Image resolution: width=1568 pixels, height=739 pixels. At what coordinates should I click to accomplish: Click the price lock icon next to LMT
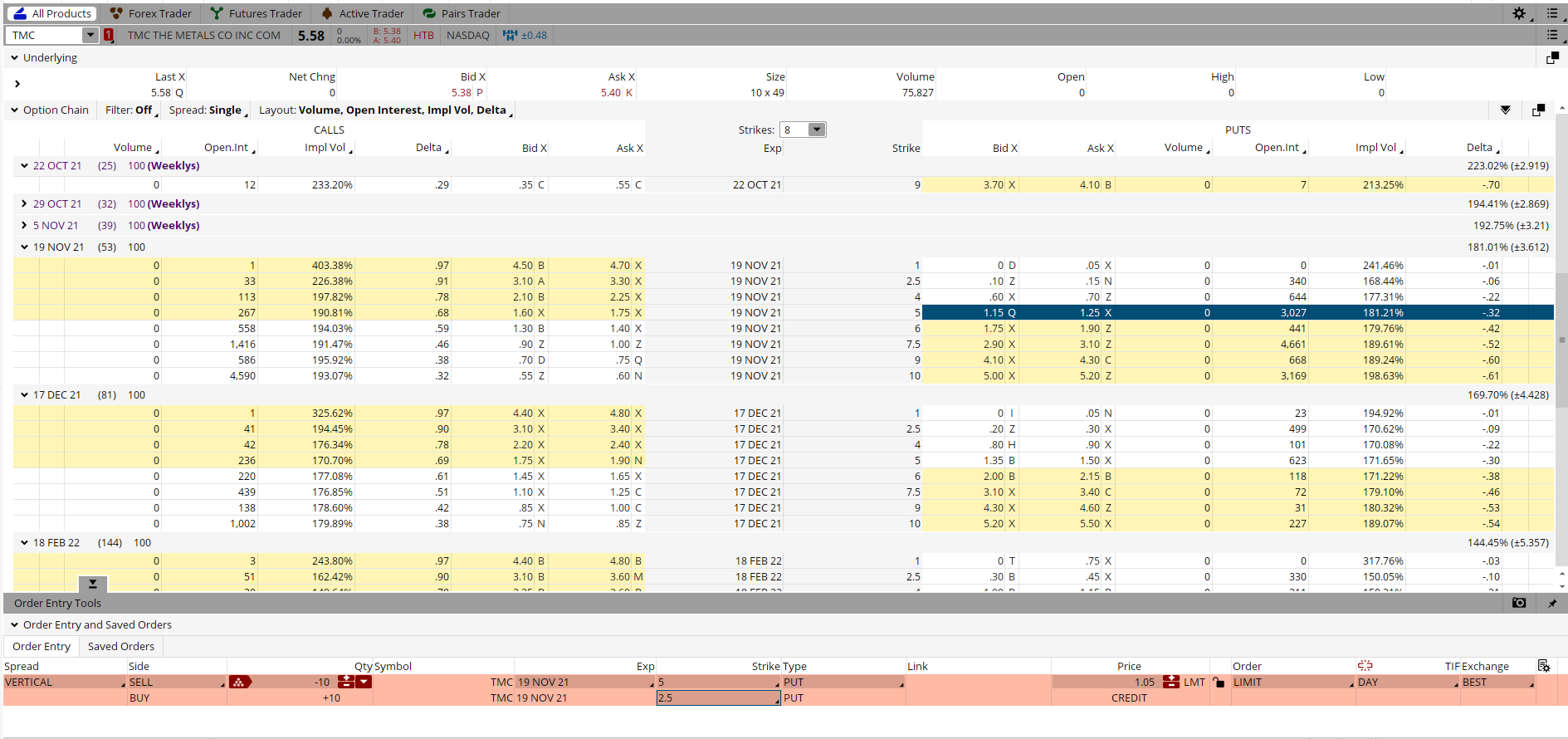click(1218, 683)
